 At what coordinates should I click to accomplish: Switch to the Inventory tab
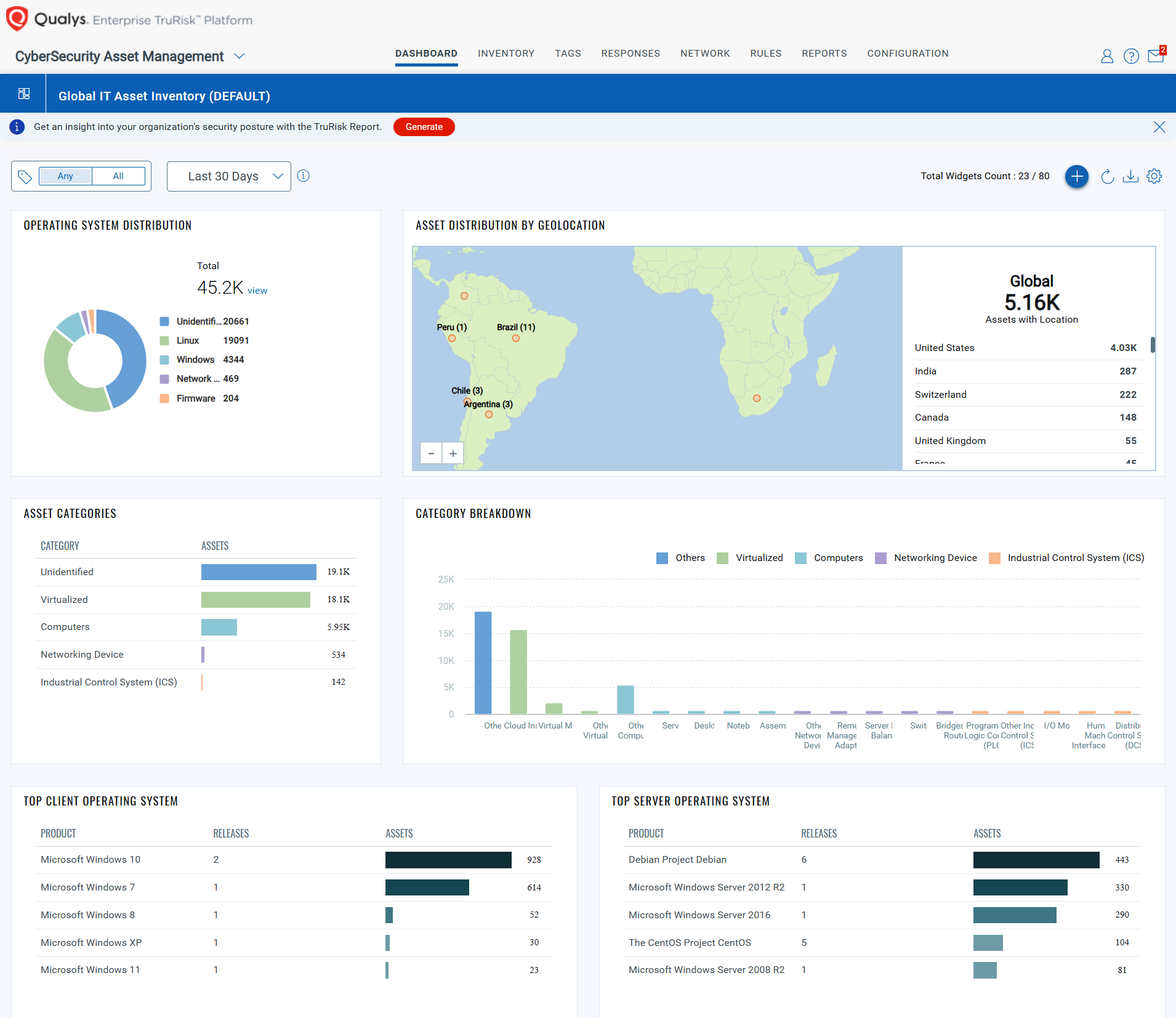(505, 54)
